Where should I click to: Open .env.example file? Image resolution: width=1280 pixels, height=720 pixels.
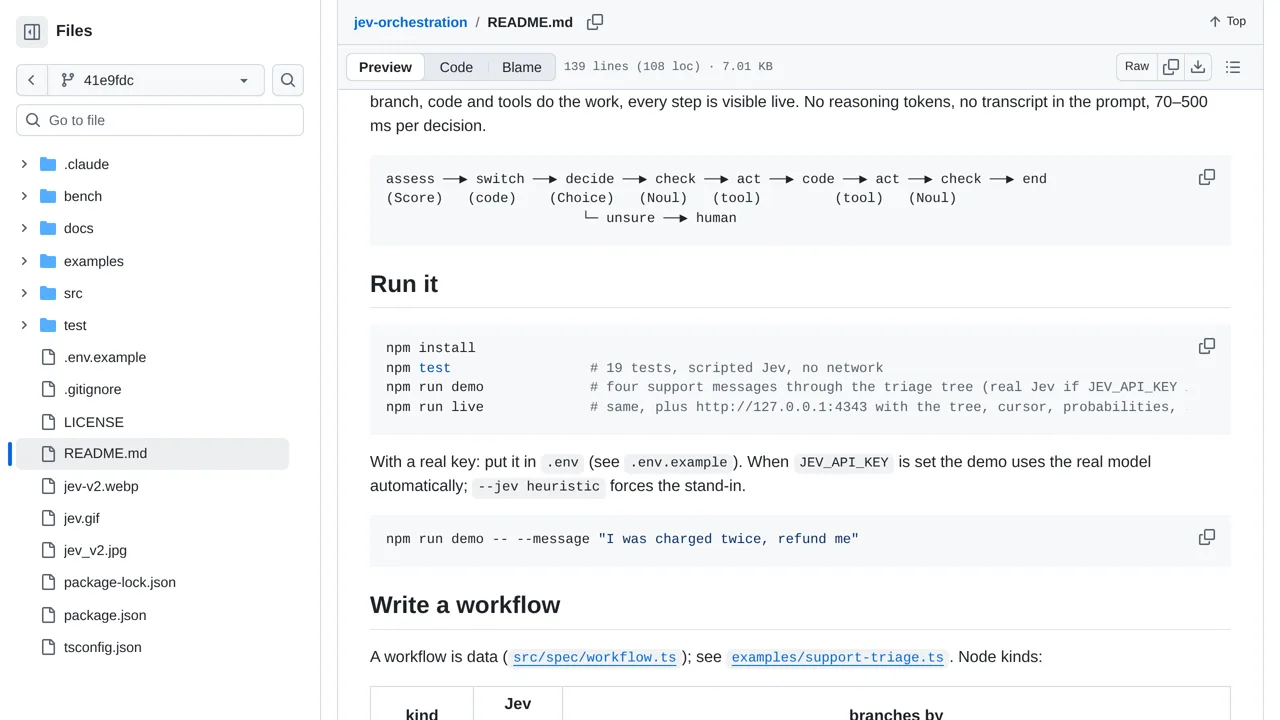click(x=105, y=357)
